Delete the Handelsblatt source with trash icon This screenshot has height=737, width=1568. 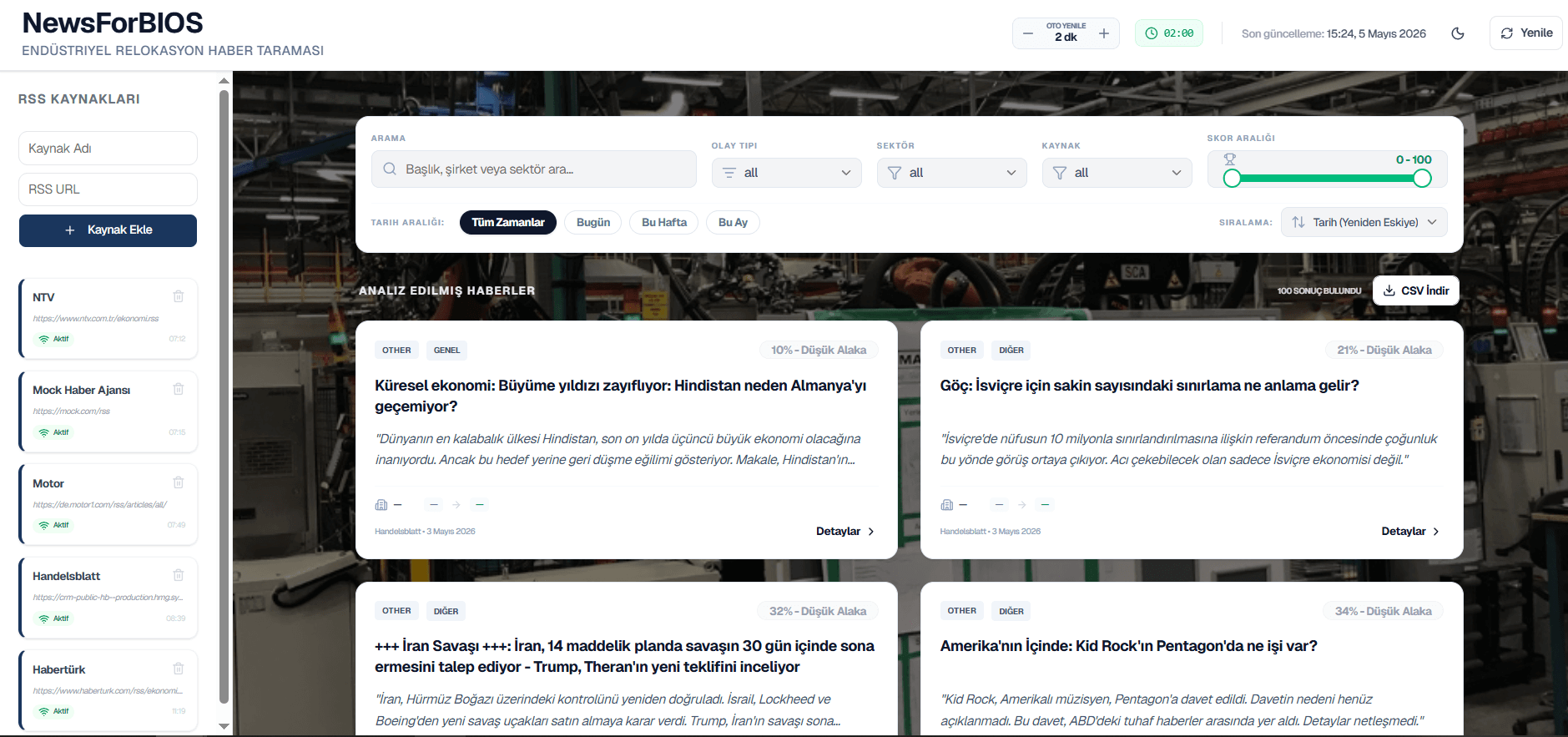tap(178, 575)
